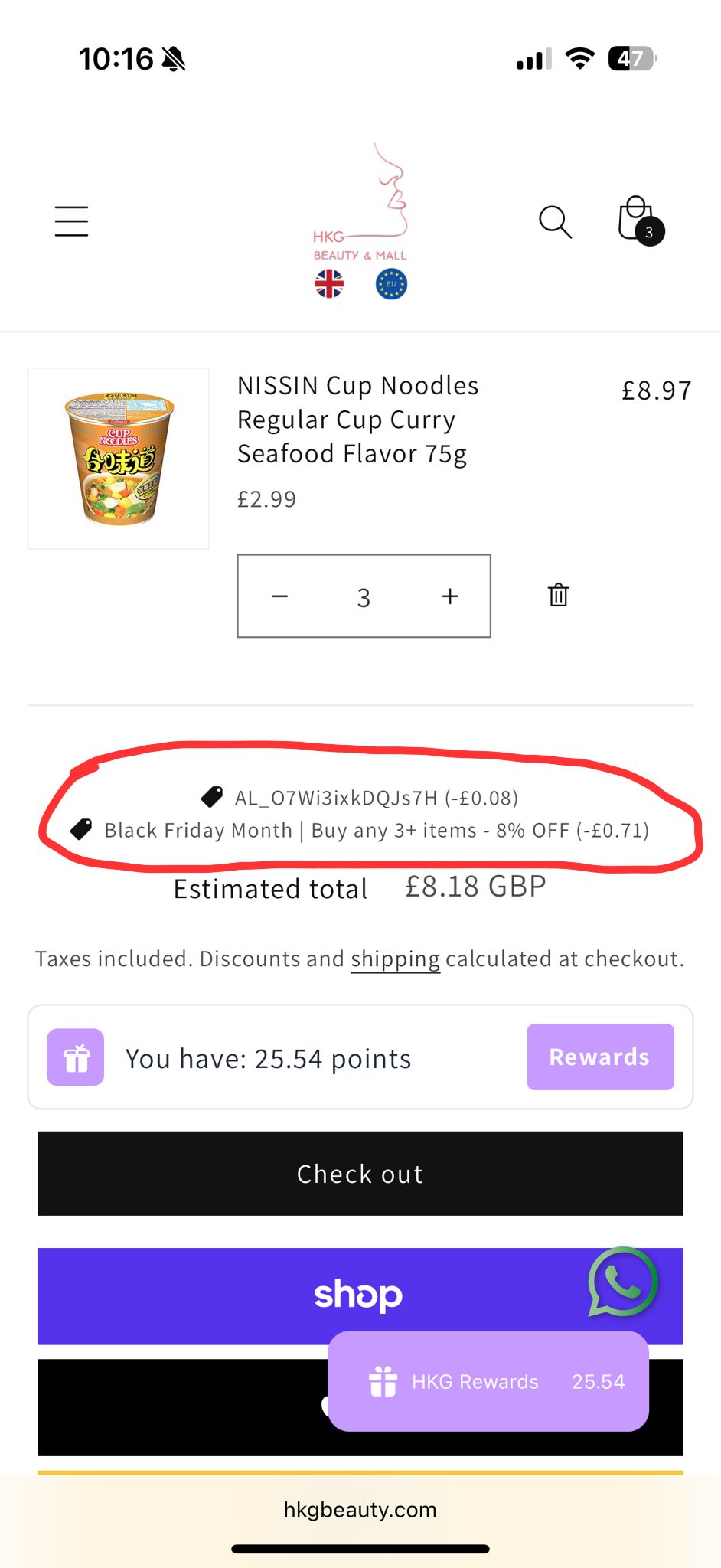Open the WhatsApp chat bubble
The width and height of the screenshot is (721, 1568).
pyautogui.click(x=622, y=1282)
